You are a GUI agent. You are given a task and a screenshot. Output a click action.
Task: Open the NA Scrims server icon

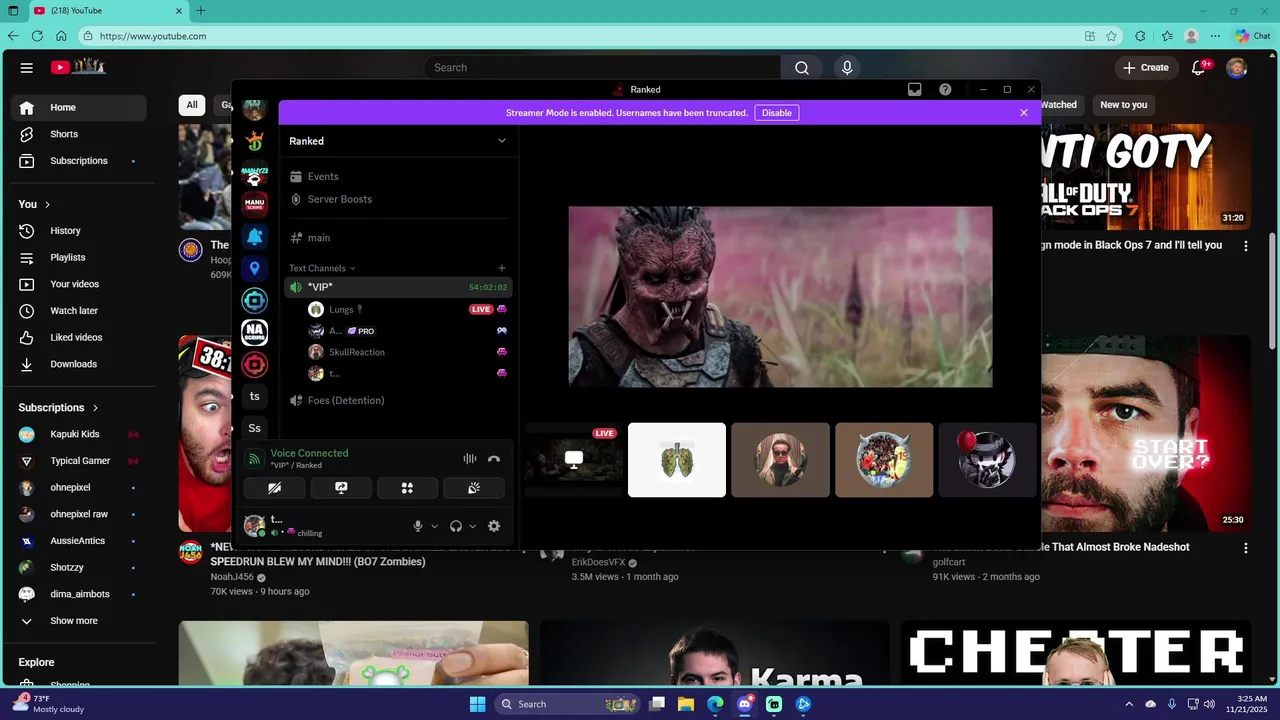pos(255,332)
